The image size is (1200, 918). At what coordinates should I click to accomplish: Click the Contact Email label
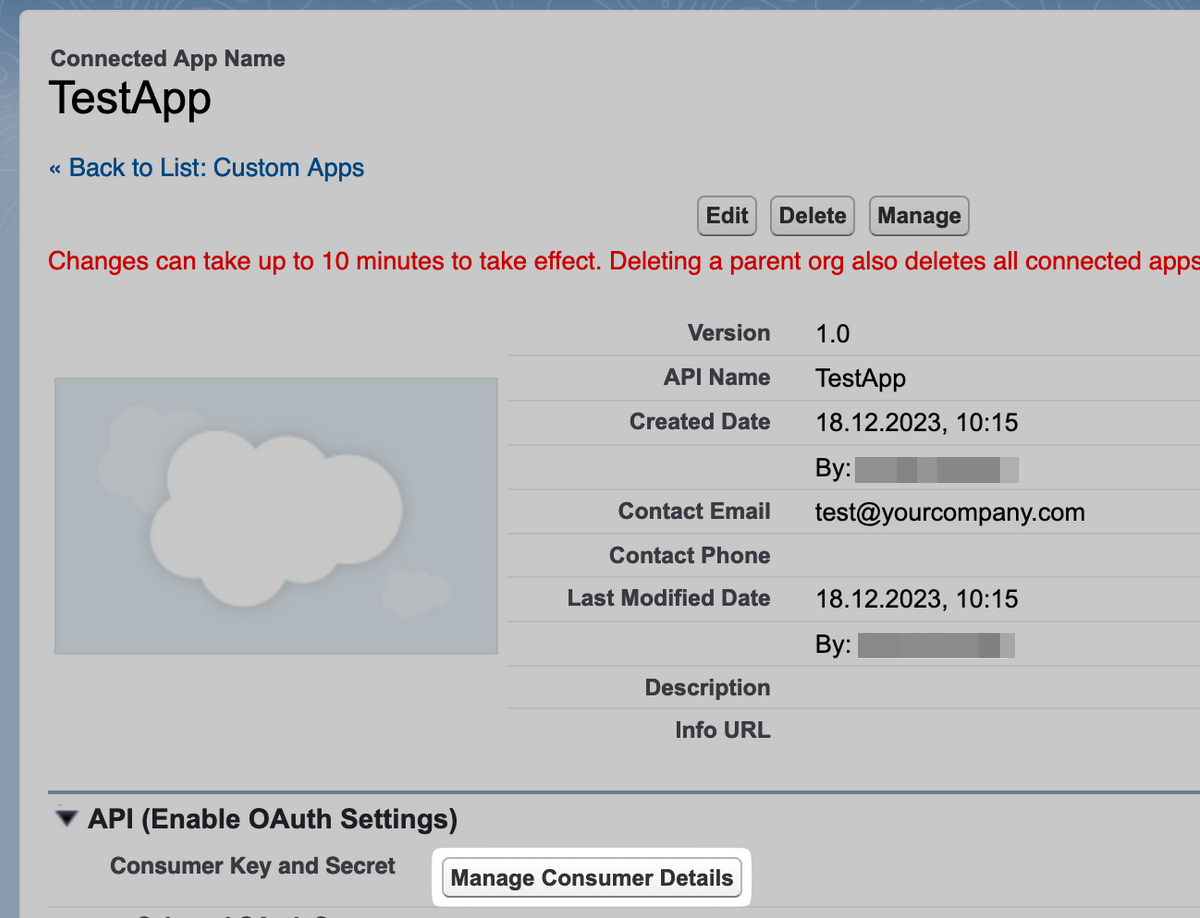tap(694, 511)
